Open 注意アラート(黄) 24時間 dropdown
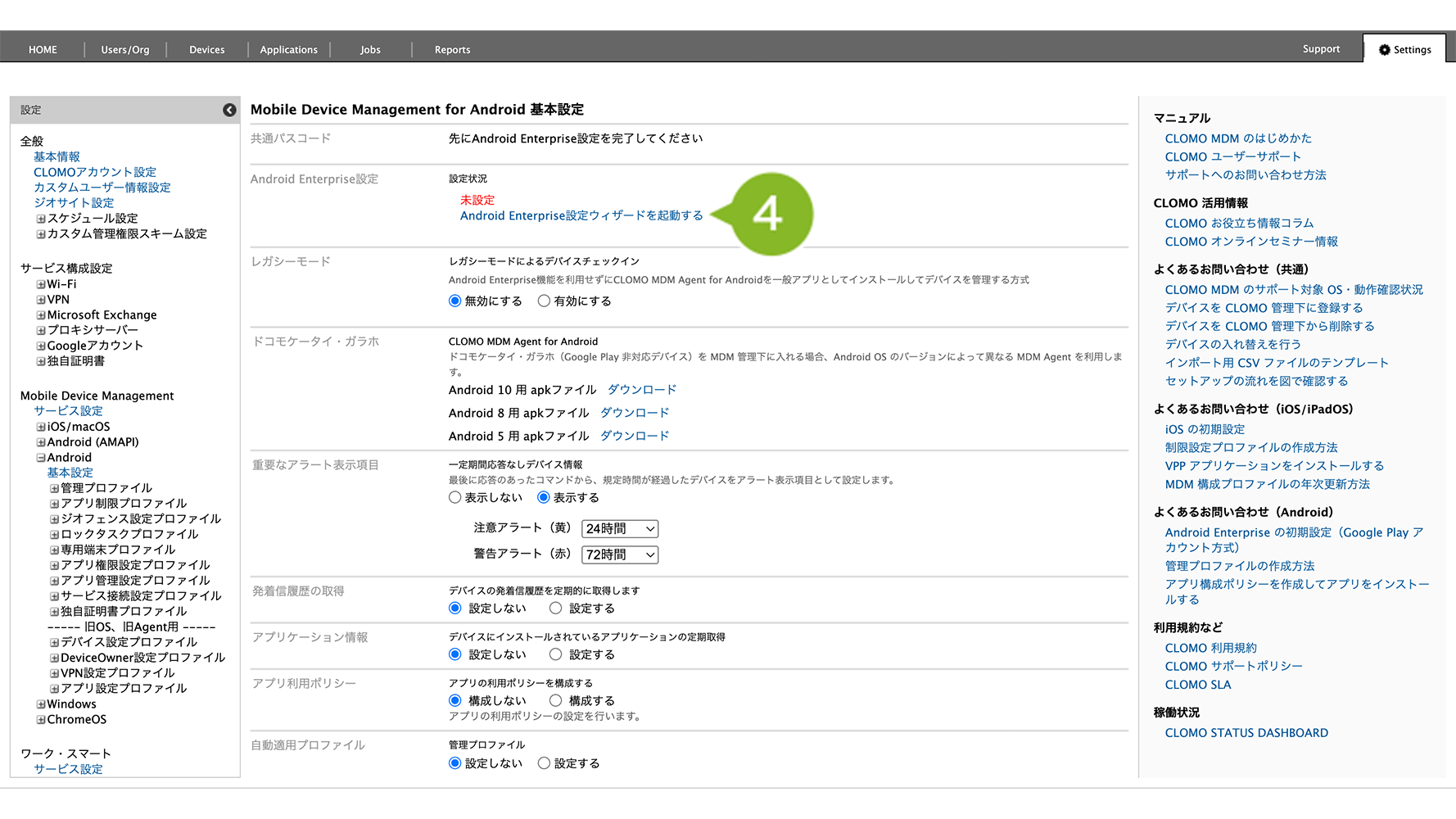The image size is (1456, 819). pos(620,529)
